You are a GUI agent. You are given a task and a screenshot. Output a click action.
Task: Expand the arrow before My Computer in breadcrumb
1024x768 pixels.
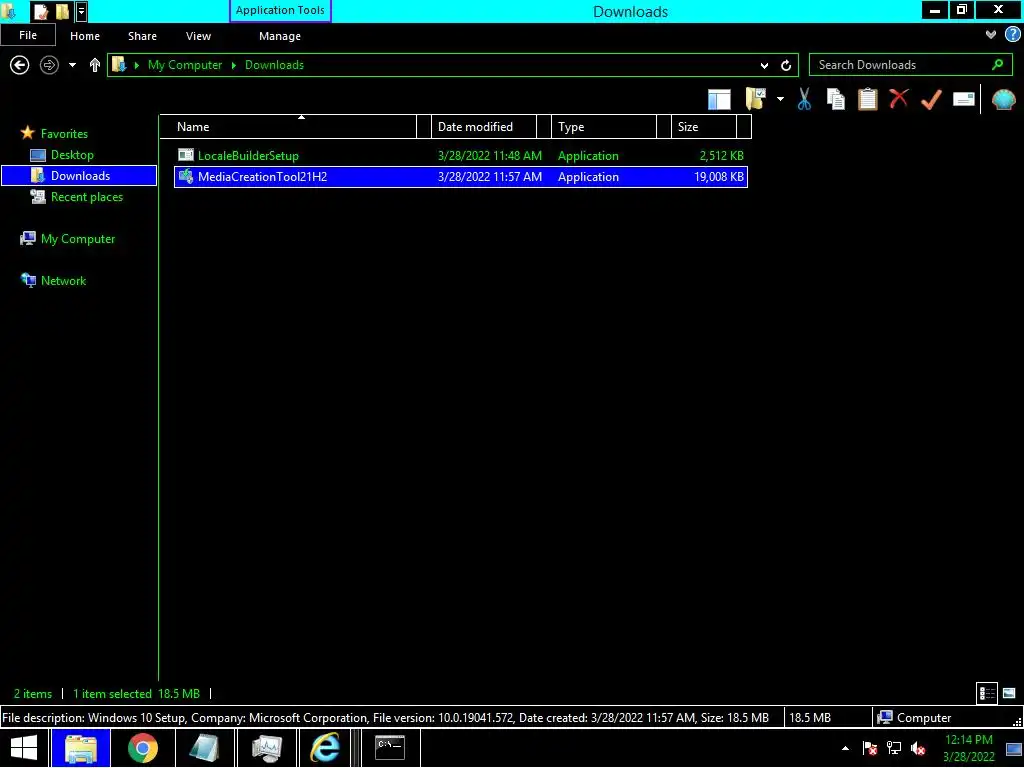[136, 65]
